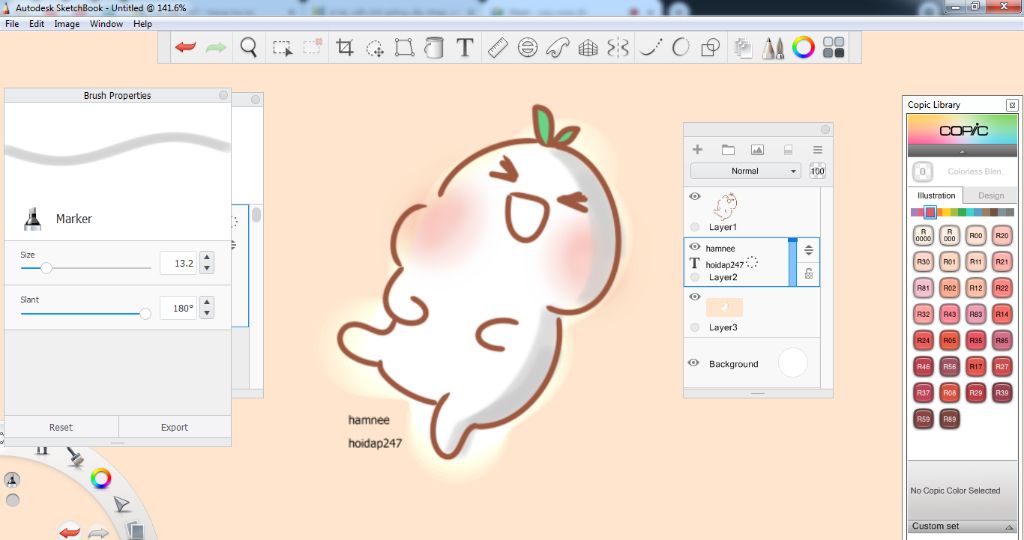Screen dimensions: 1024x540
Task: Enable the Ellipse guide tool
Action: [528, 47]
